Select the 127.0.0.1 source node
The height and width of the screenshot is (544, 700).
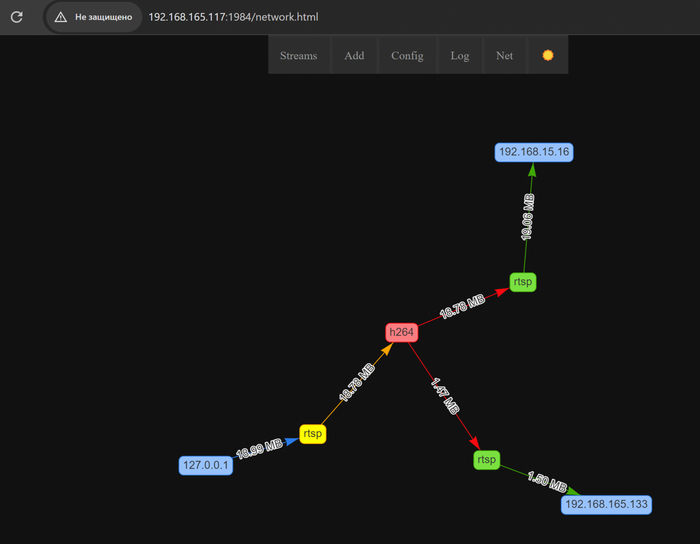pyautogui.click(x=206, y=465)
